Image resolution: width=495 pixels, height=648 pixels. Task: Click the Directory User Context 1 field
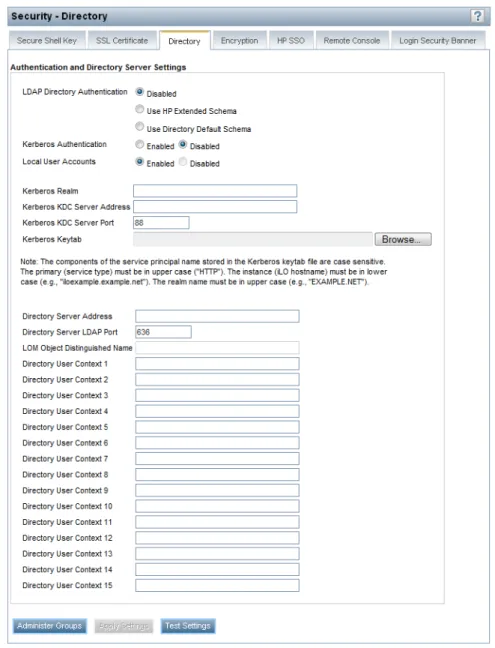click(x=217, y=364)
